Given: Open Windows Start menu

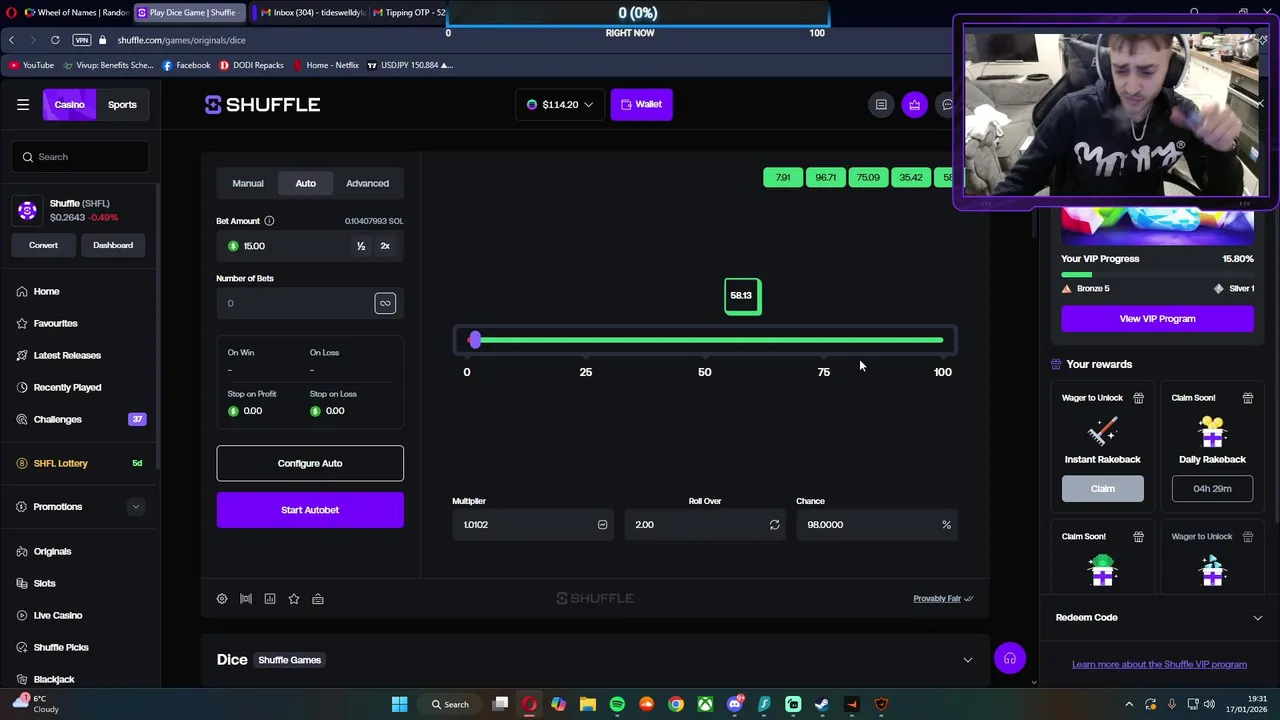Looking at the screenshot, I should click(399, 704).
